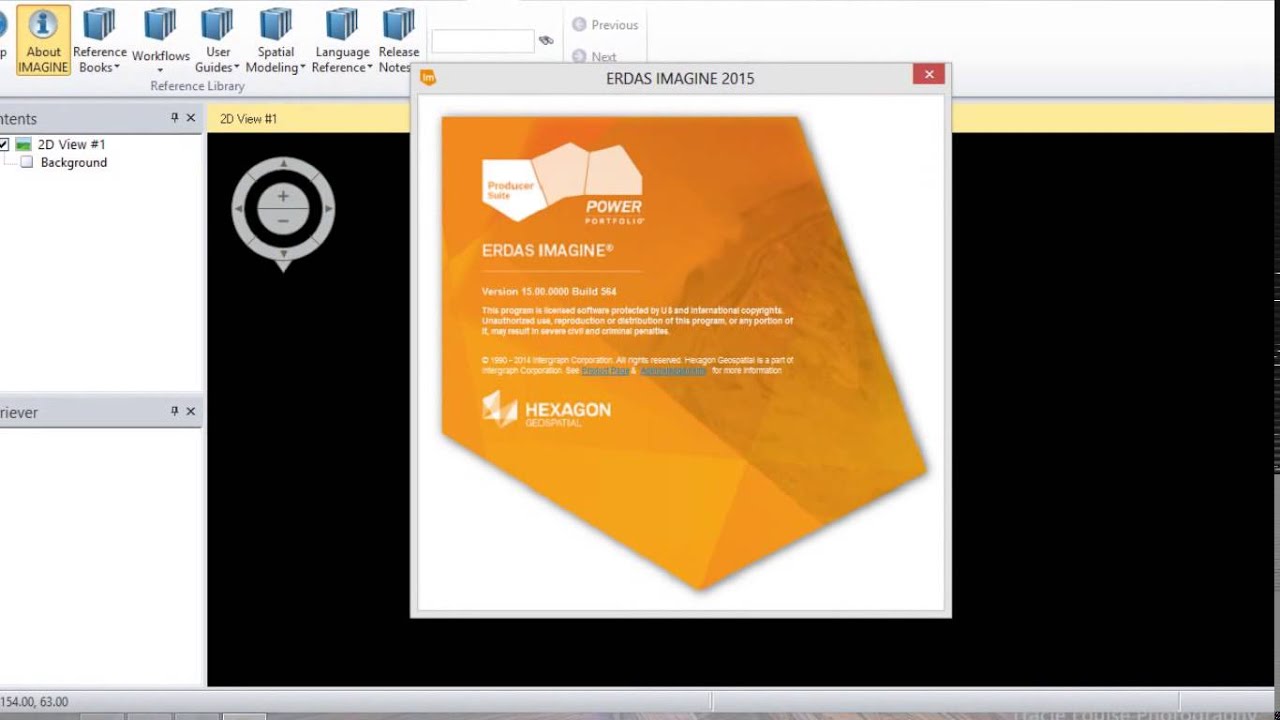Open the Language Reference dropdown
Image resolution: width=1280 pixels, height=720 pixels.
pyautogui.click(x=342, y=40)
